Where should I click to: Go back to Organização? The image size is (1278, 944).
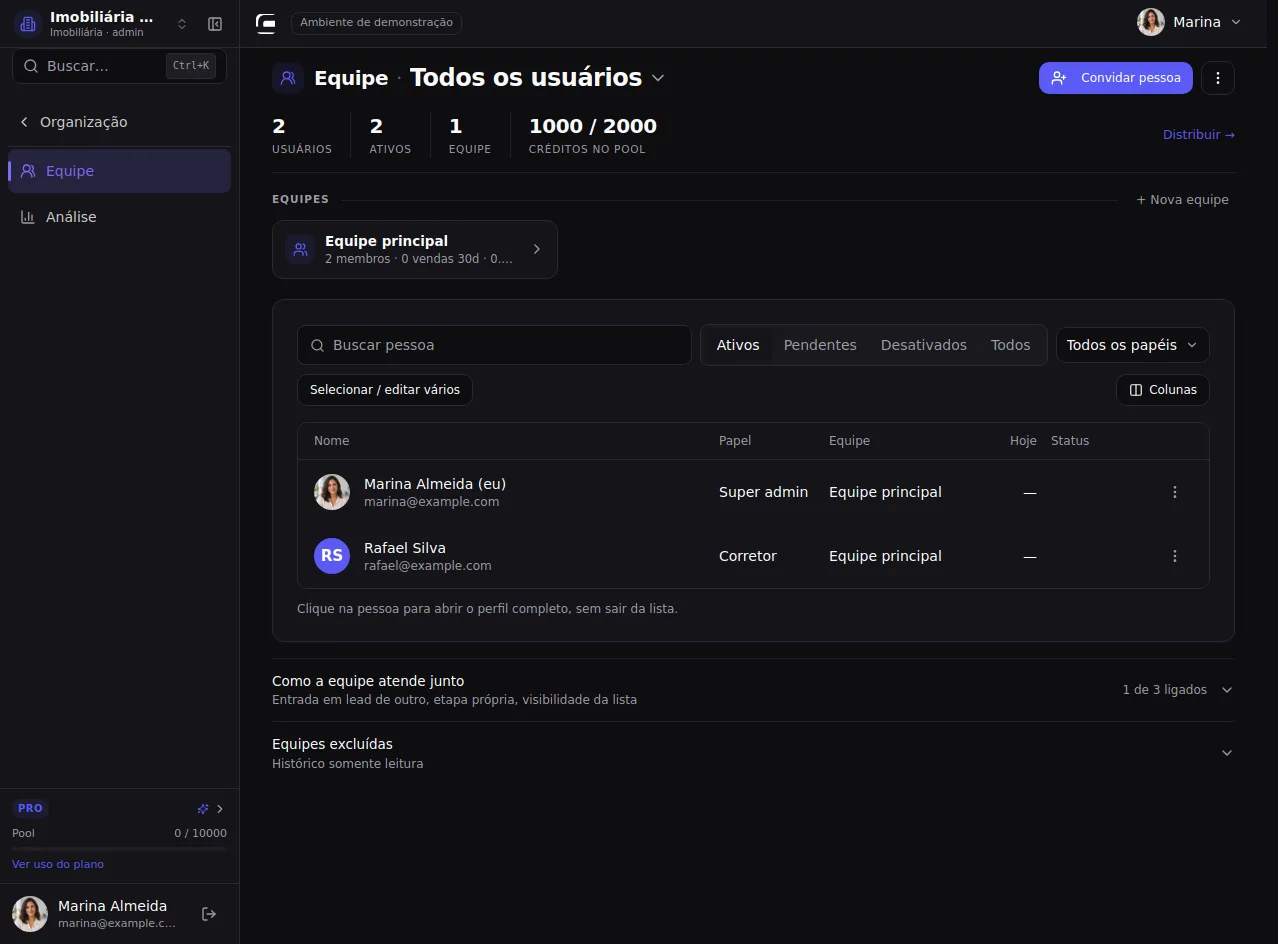(x=74, y=122)
